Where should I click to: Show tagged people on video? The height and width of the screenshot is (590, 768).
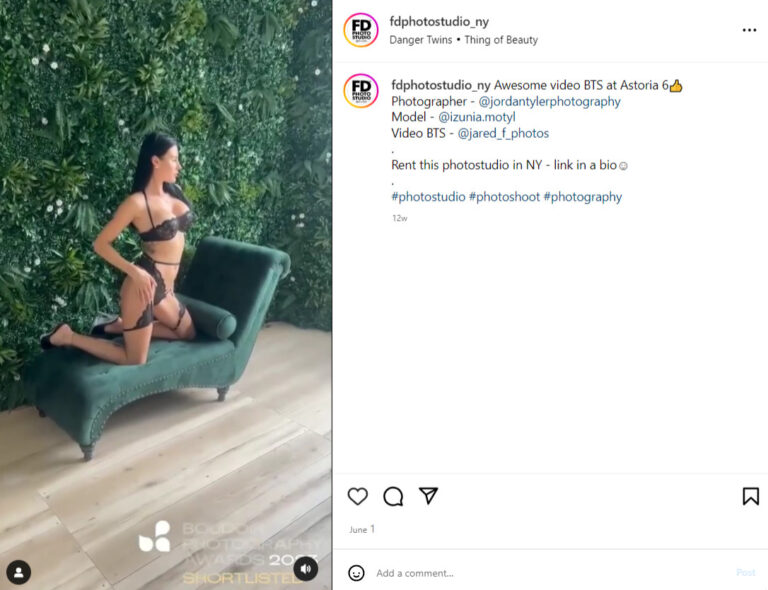[x=19, y=572]
